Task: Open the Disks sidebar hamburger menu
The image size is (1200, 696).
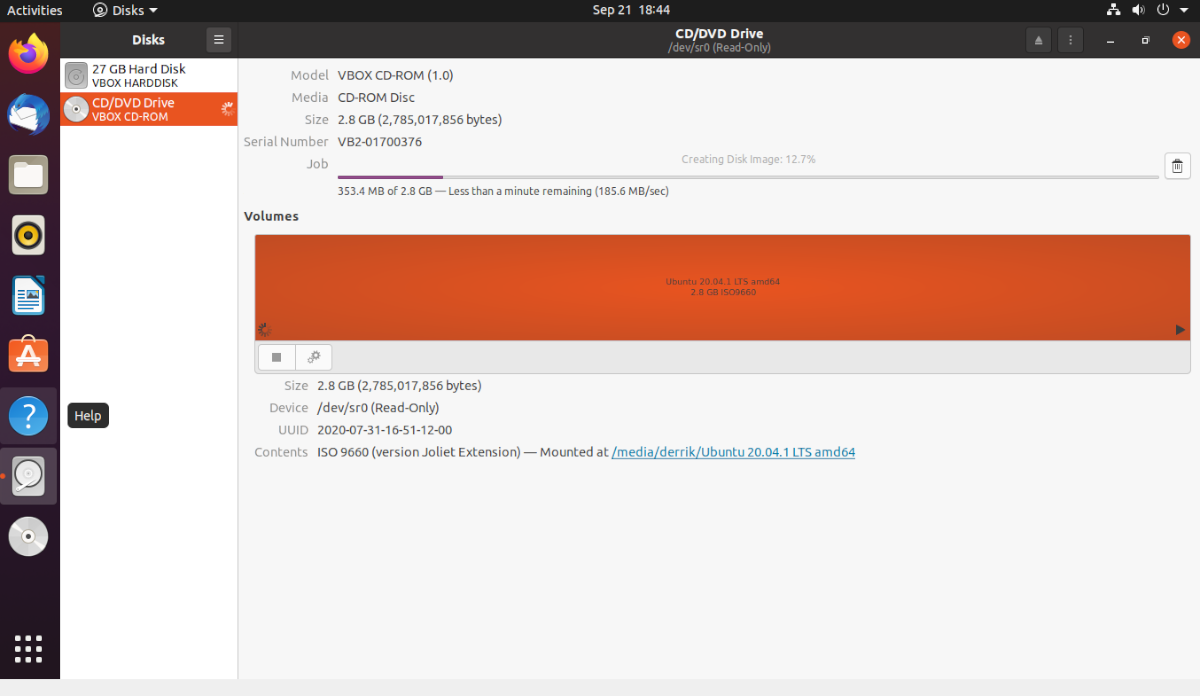Action: click(x=219, y=40)
